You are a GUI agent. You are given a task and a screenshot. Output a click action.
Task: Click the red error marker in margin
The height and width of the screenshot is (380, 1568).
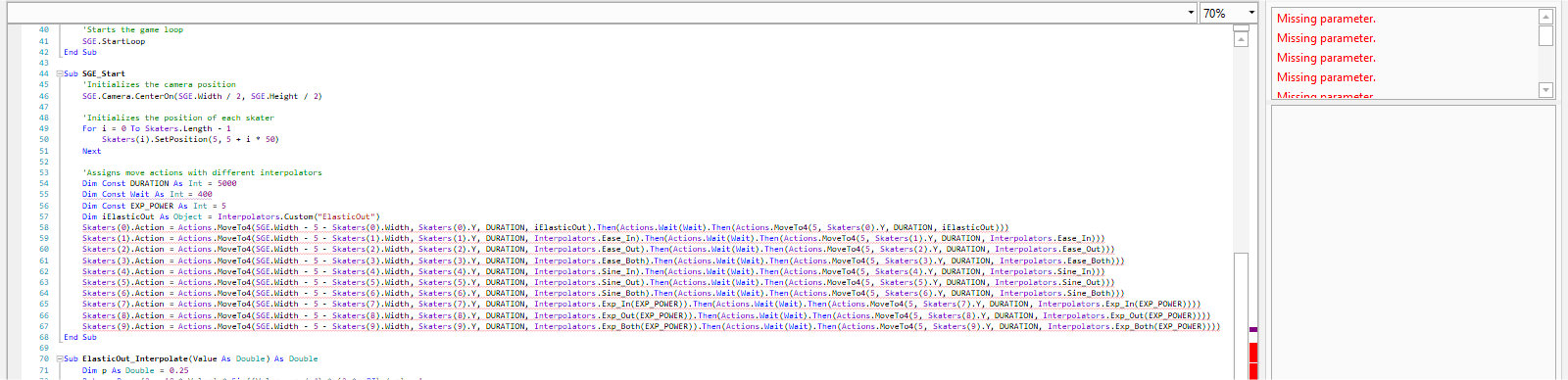1253,353
